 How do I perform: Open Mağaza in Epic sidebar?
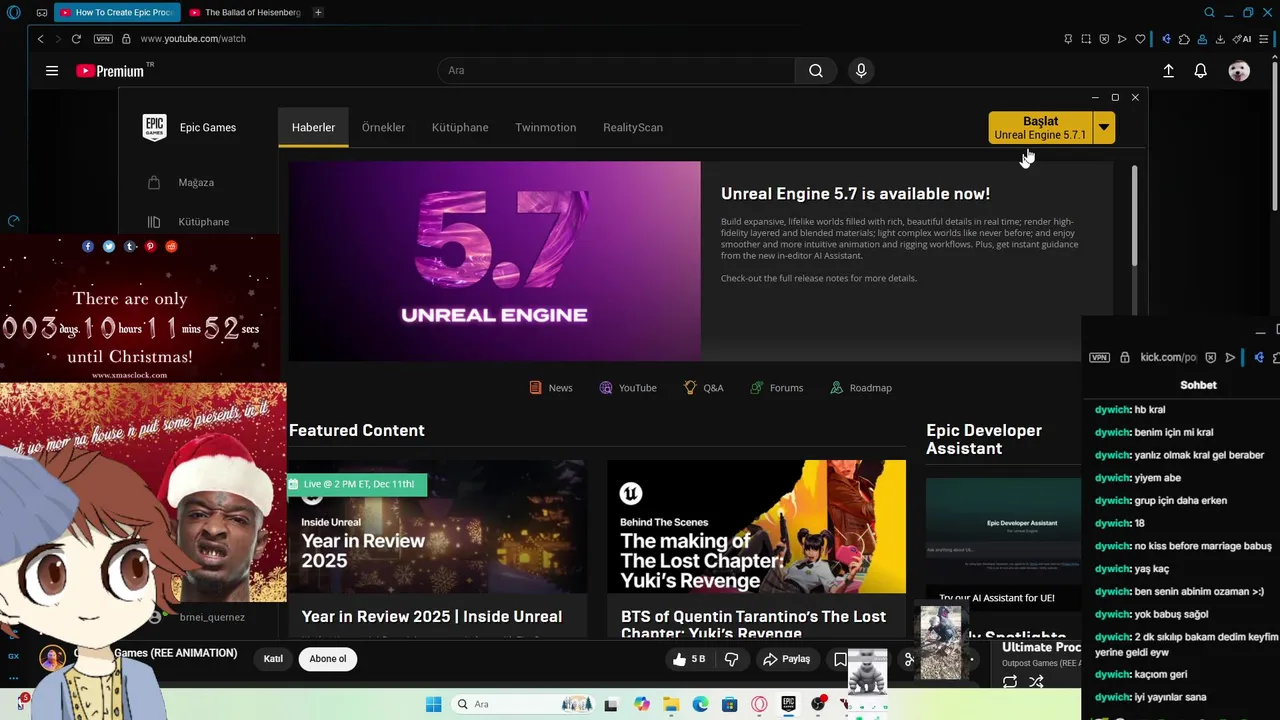(197, 183)
